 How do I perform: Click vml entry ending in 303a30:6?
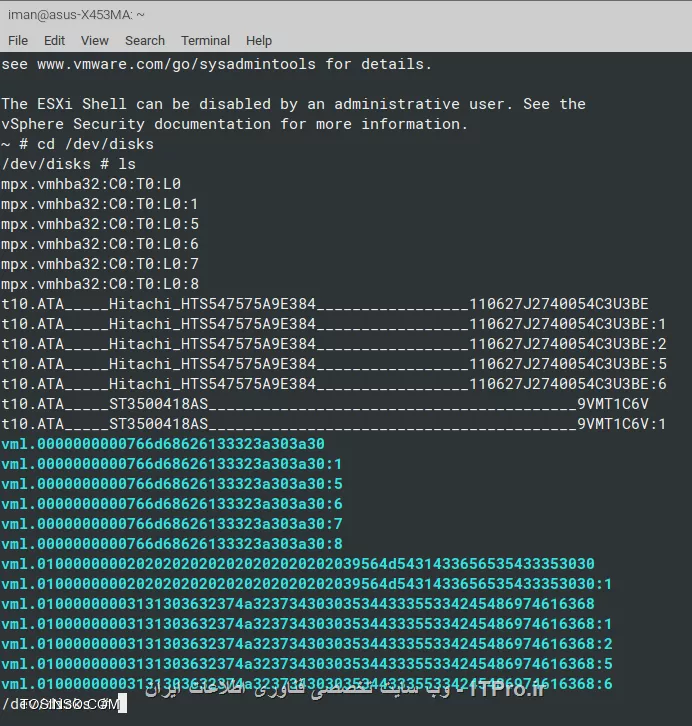click(172, 504)
